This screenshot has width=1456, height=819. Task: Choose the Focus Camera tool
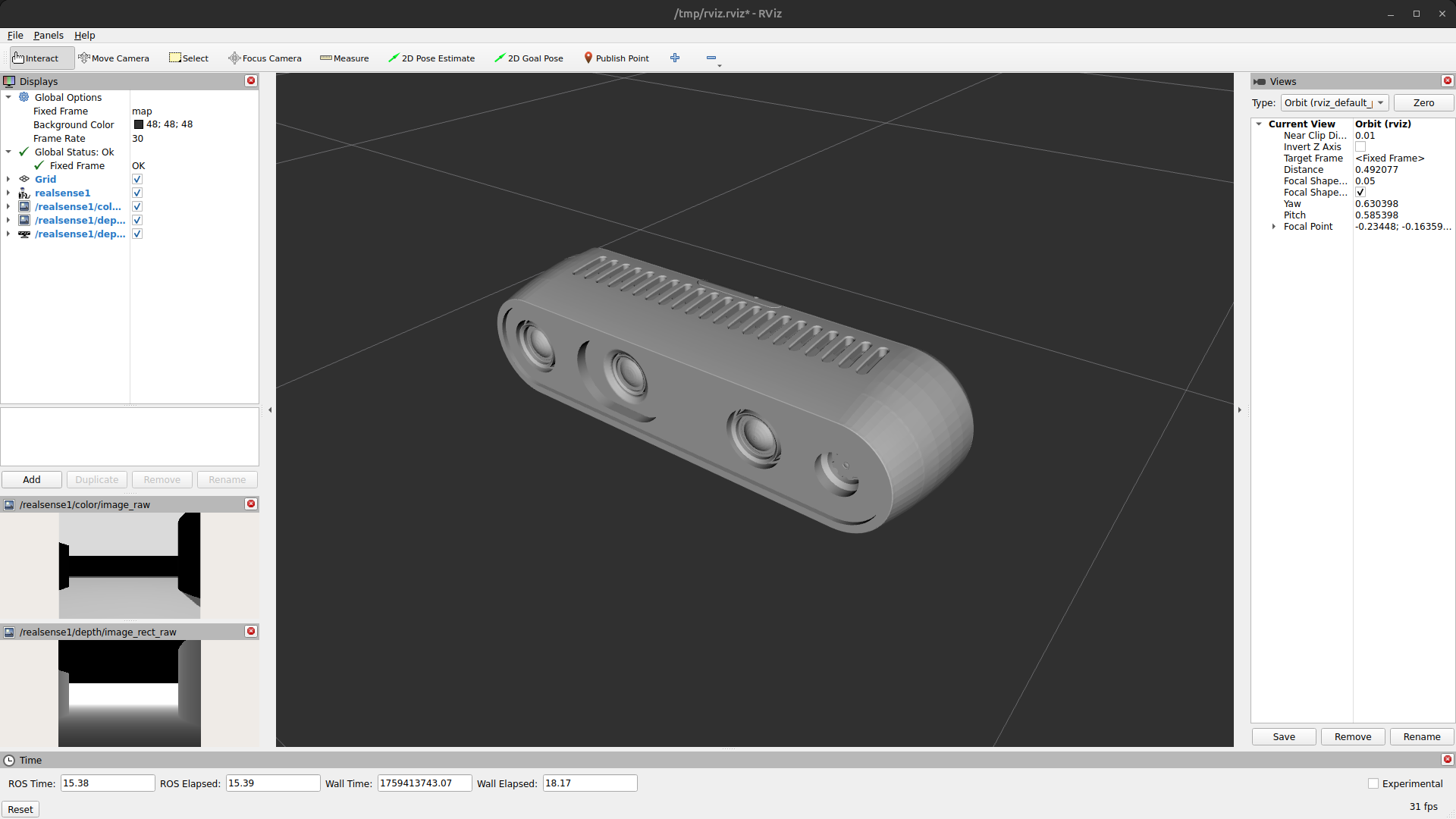(265, 58)
